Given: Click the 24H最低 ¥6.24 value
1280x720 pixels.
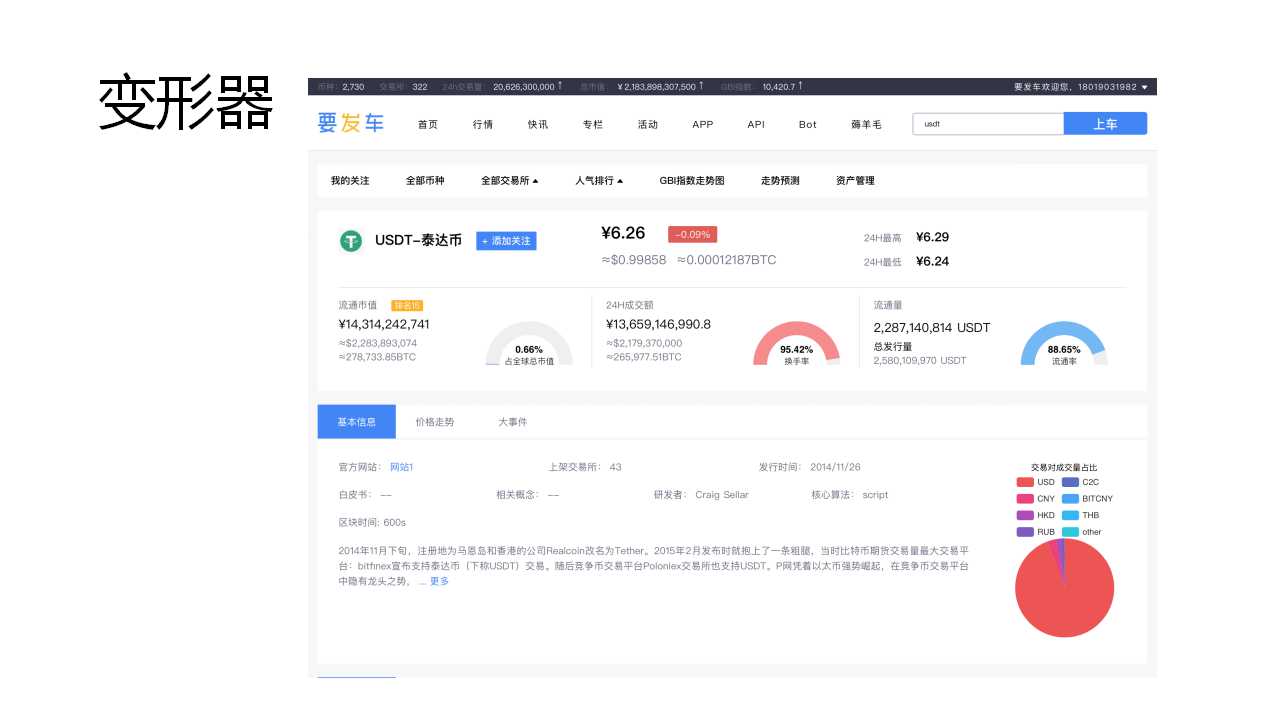Looking at the screenshot, I should [932, 261].
